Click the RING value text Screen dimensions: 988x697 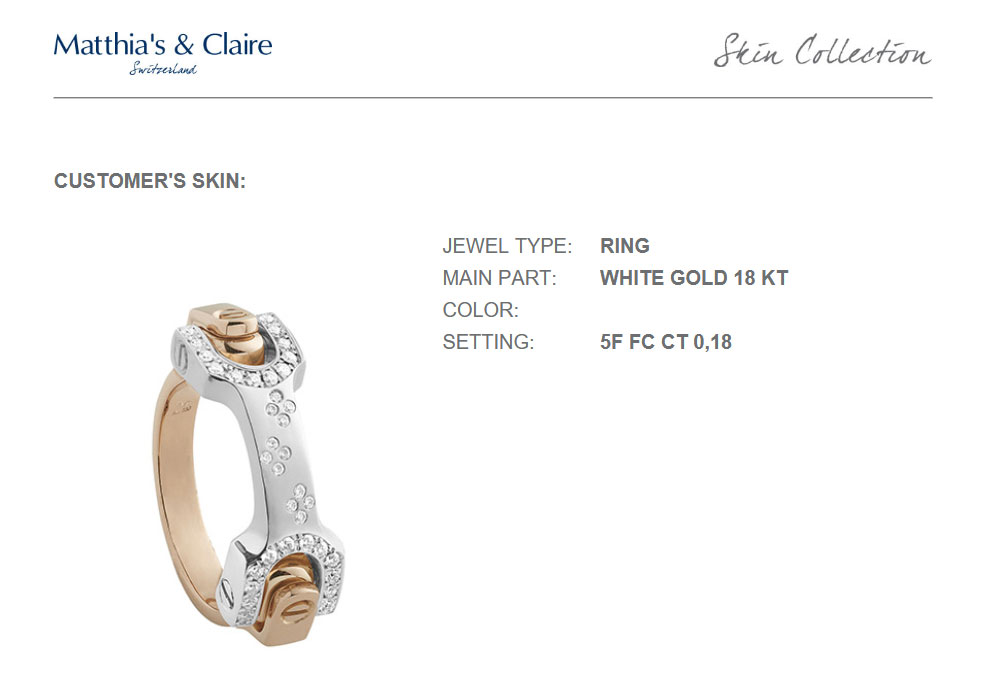tap(624, 246)
